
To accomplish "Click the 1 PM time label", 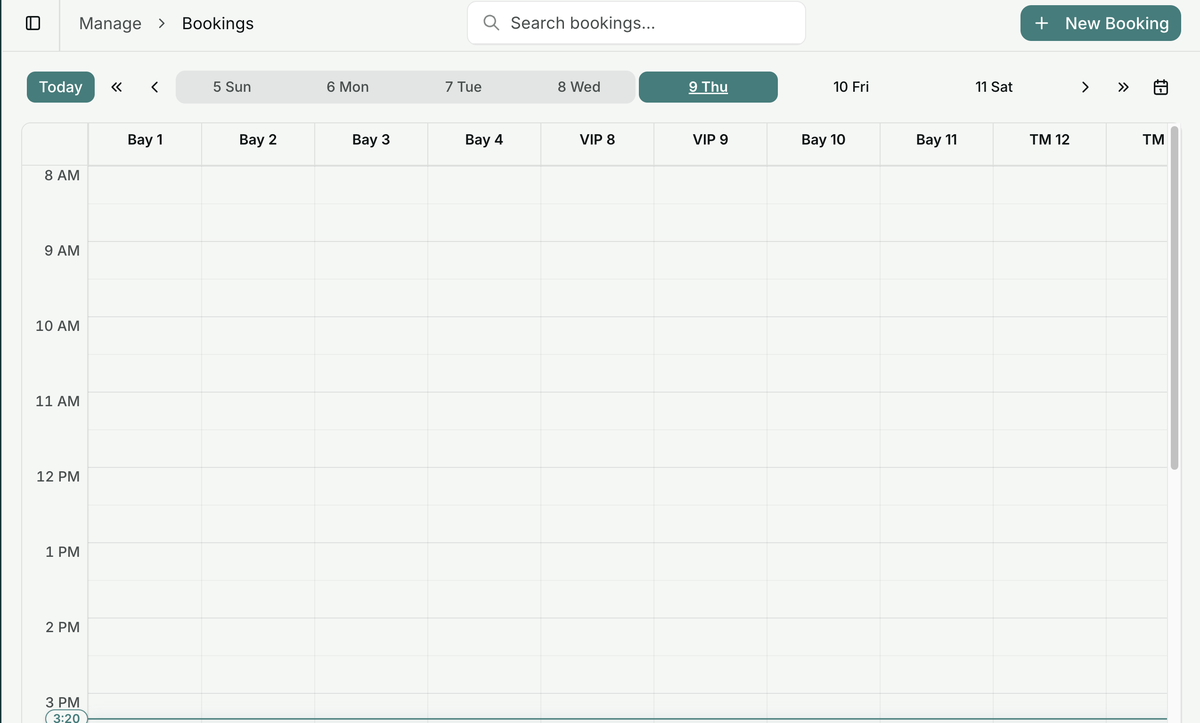I will (x=63, y=552).
